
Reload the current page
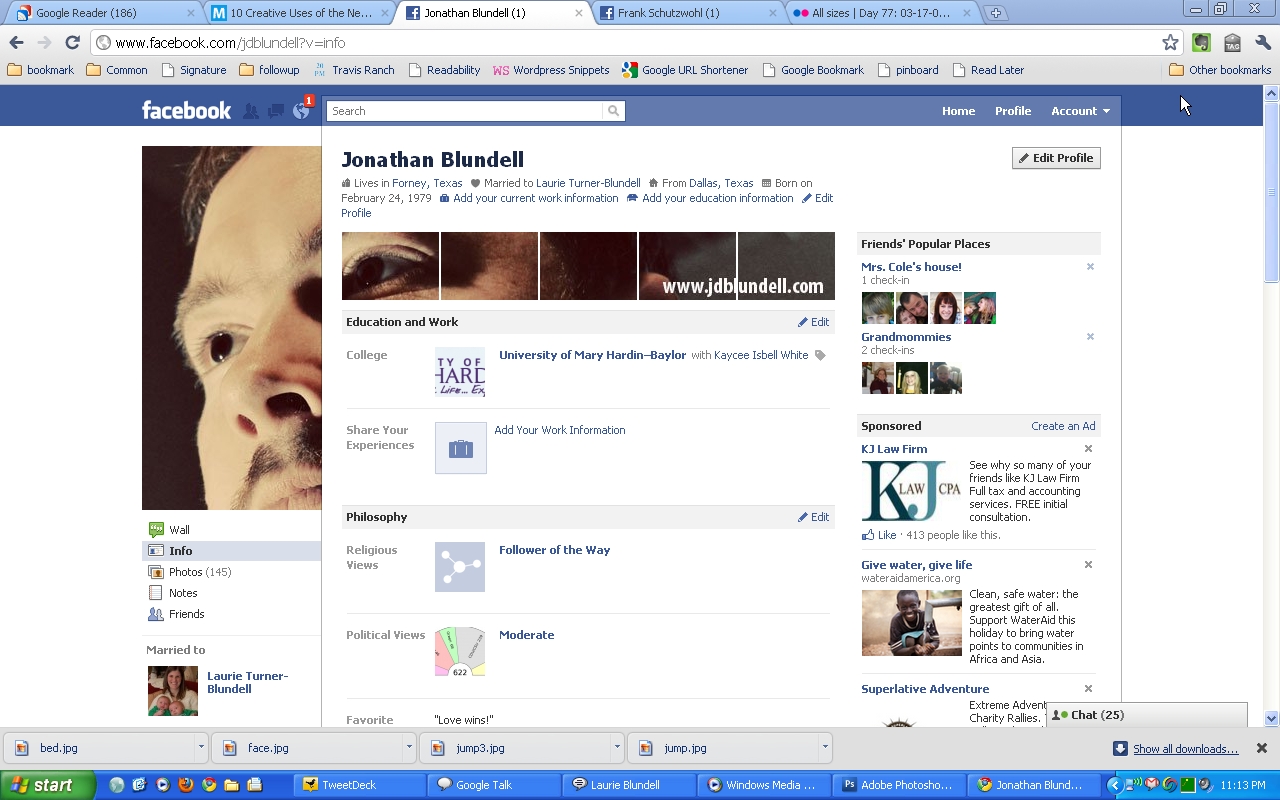70,43
